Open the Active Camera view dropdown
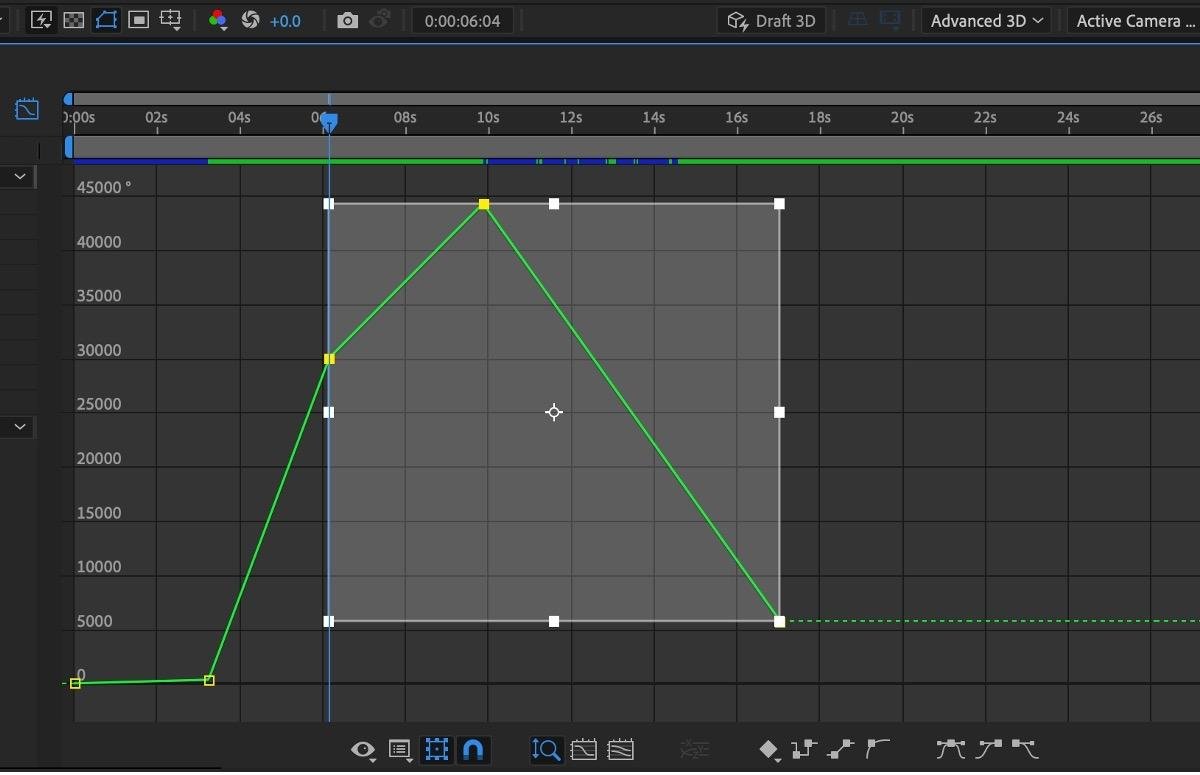This screenshot has height=775, width=1200. 1133,20
